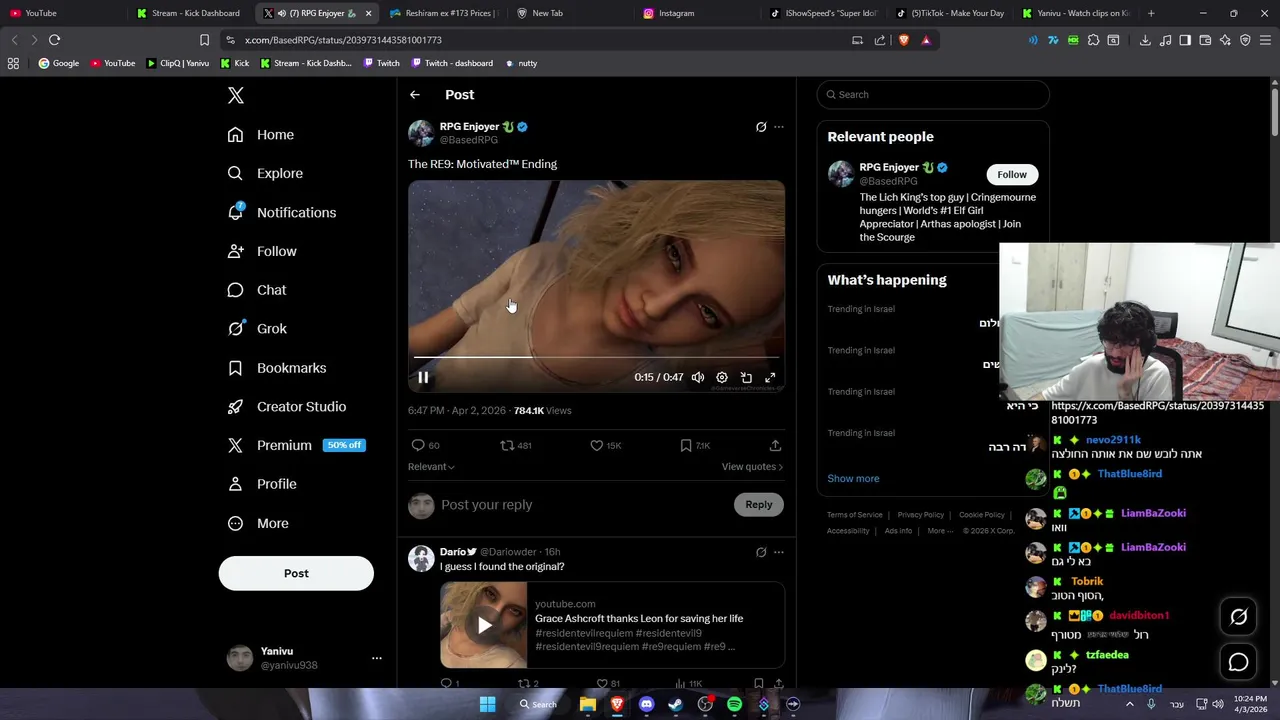The image size is (1280, 720).
Task: Click the large Post button
Action: click(x=296, y=574)
